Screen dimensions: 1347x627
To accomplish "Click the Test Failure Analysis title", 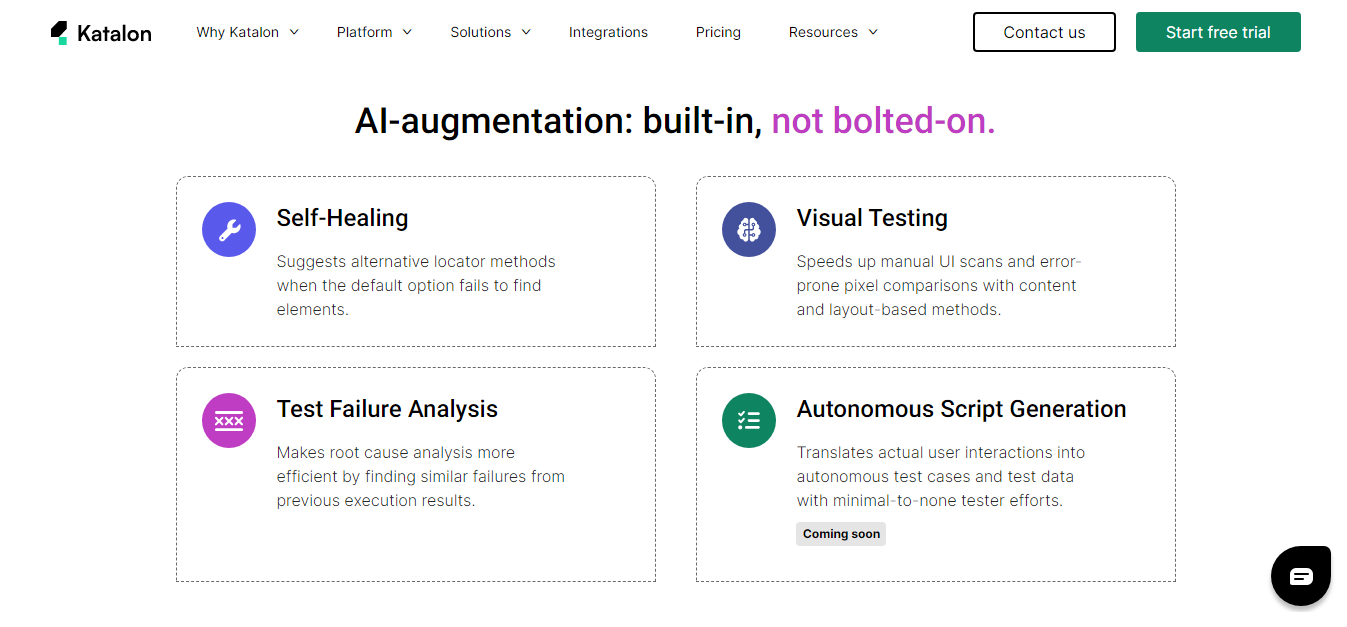I will 387,409.
